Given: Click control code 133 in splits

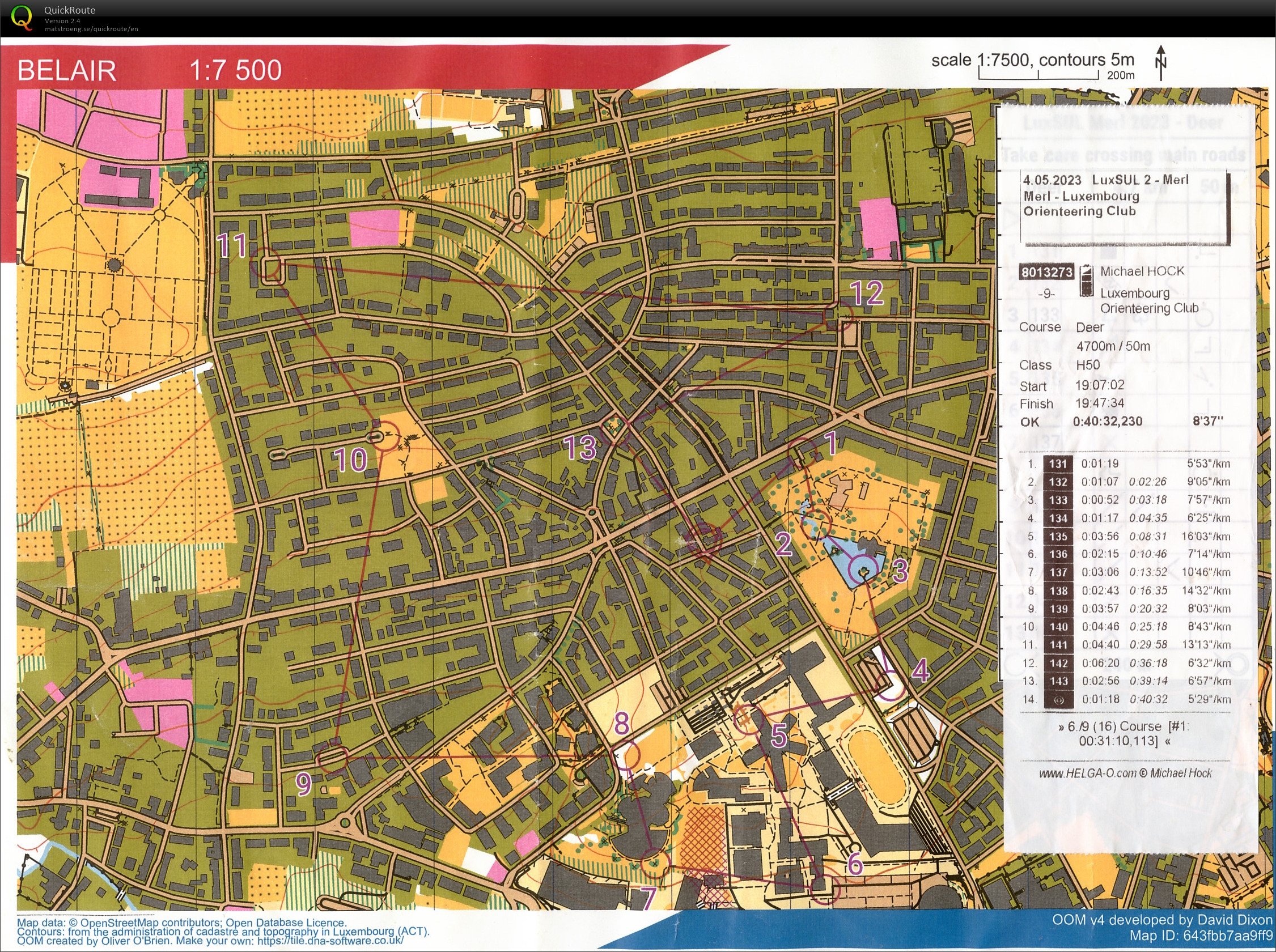Looking at the screenshot, I should tap(1058, 500).
